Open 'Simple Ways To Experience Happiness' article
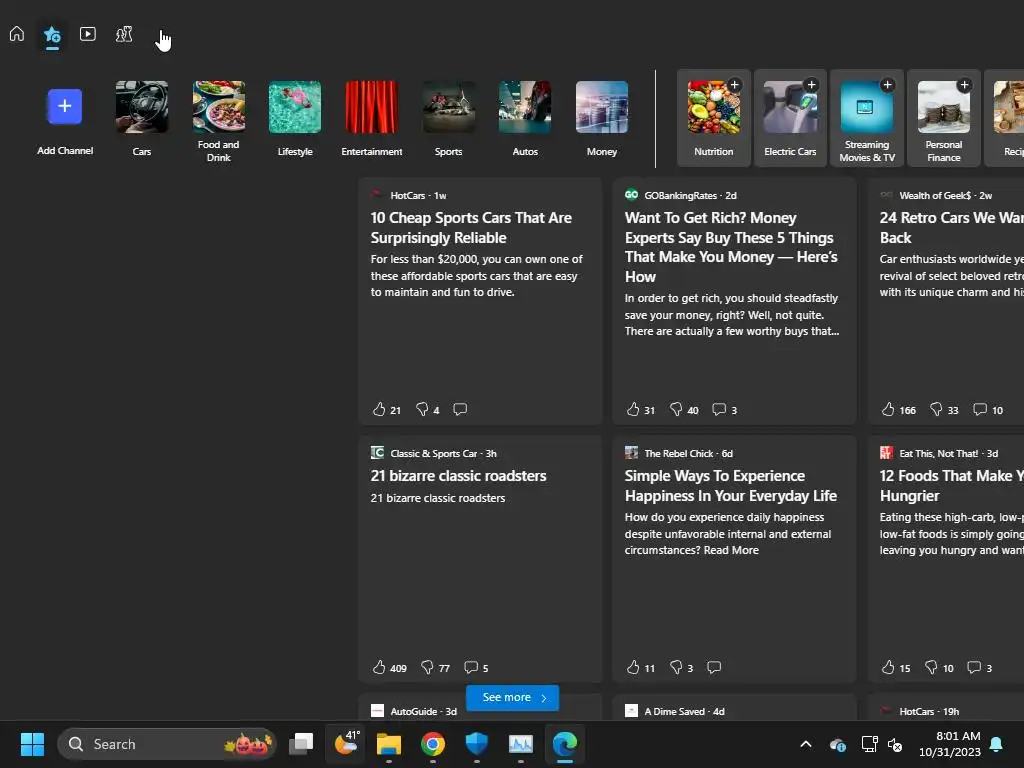1024x768 pixels. [730, 485]
